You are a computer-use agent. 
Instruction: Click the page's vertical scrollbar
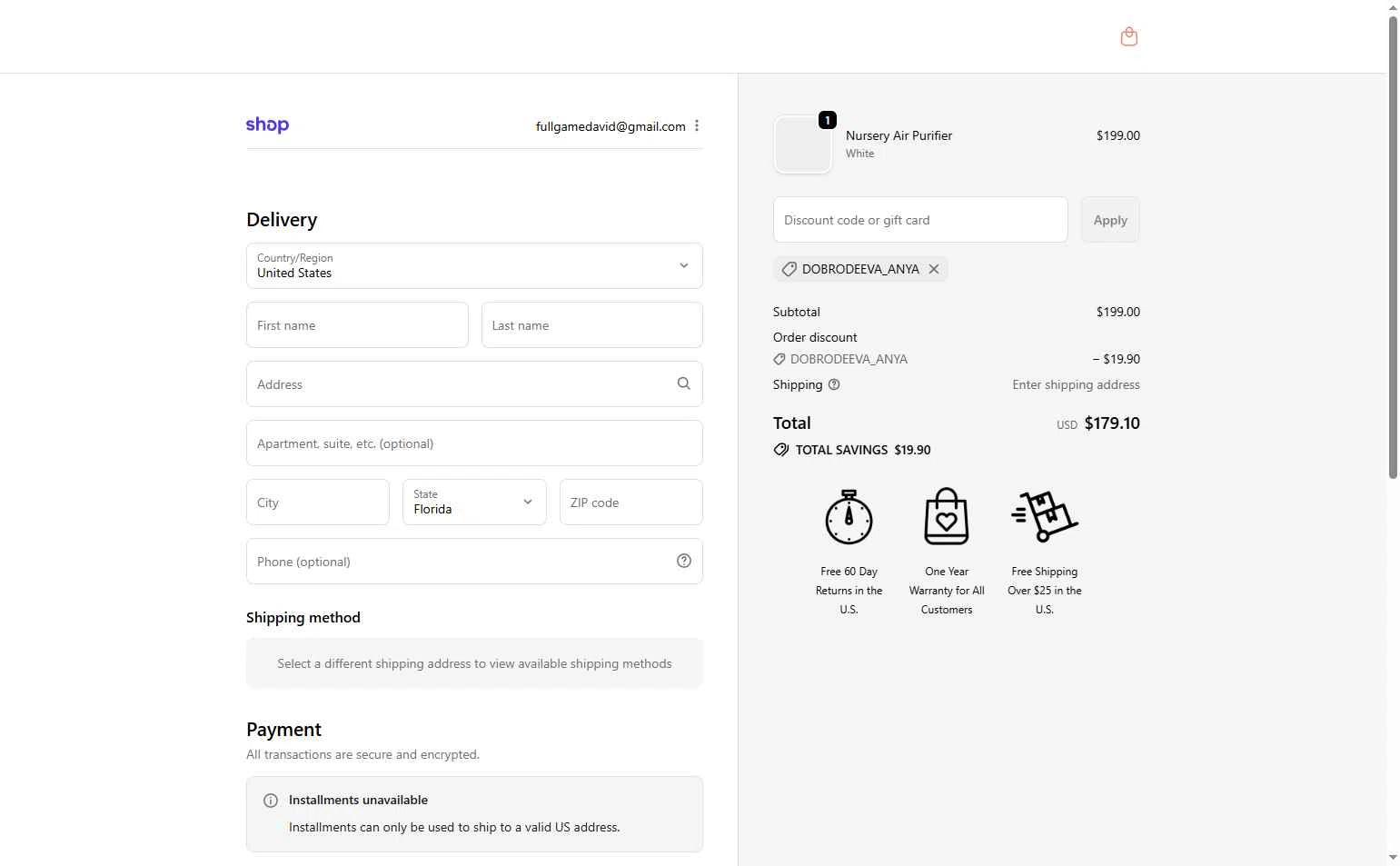(1393, 245)
